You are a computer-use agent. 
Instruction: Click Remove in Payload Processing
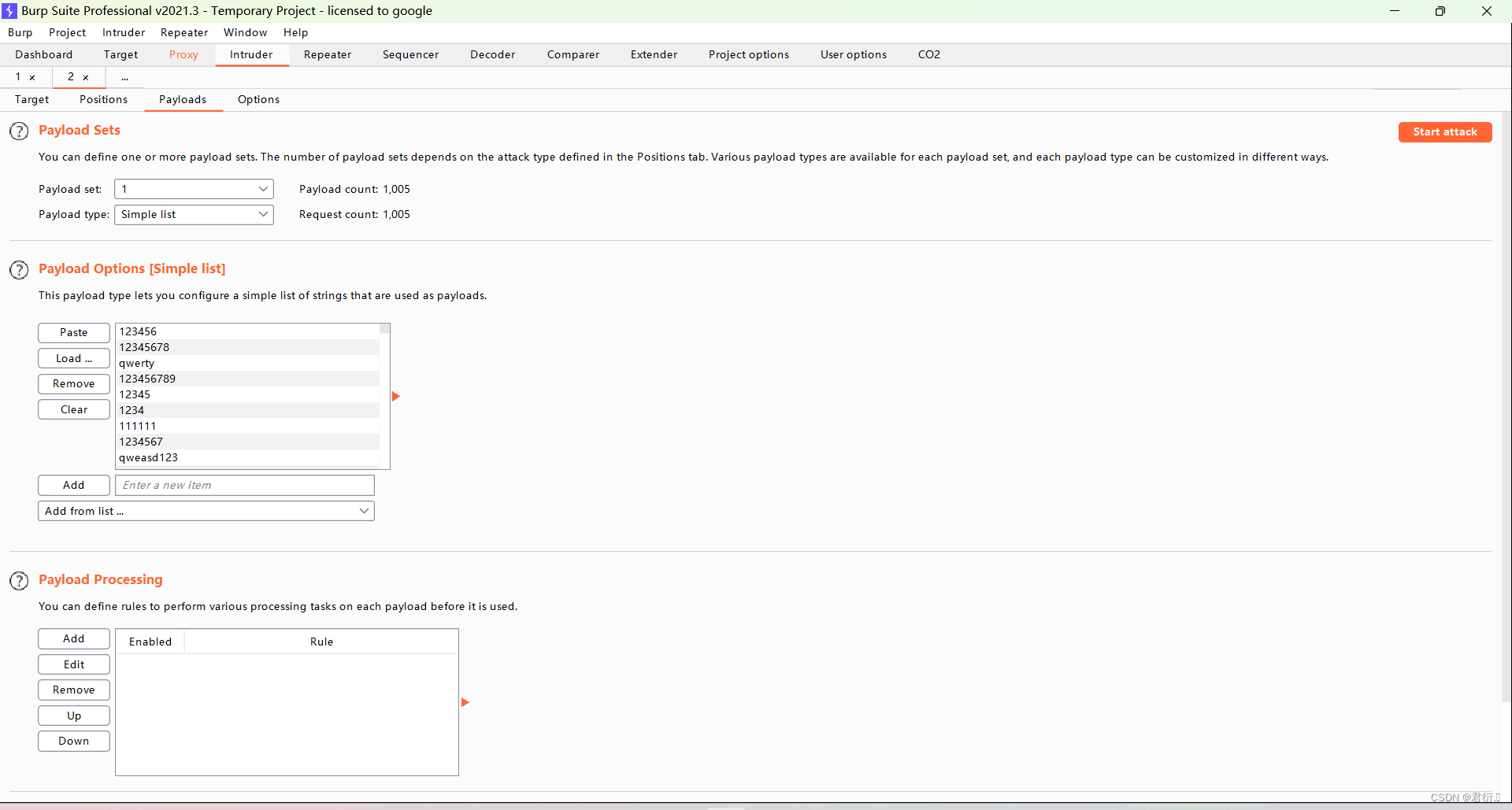pos(74,690)
